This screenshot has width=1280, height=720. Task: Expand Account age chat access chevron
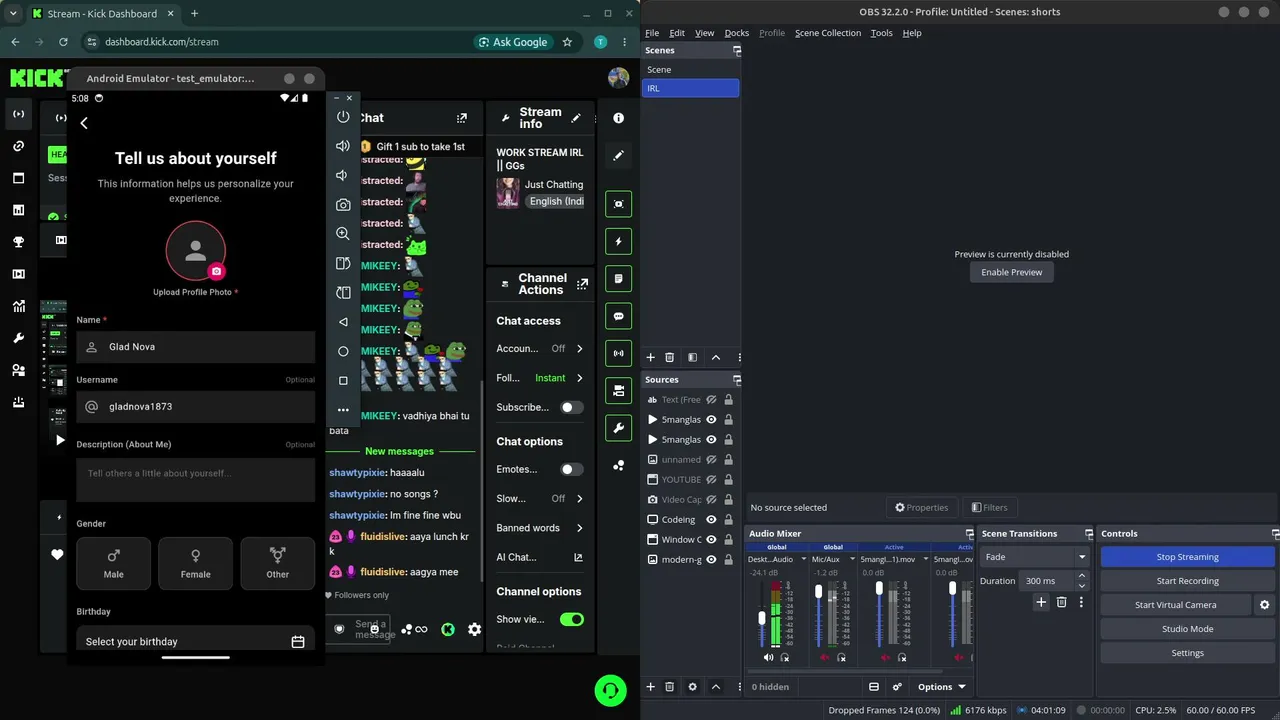click(x=579, y=349)
